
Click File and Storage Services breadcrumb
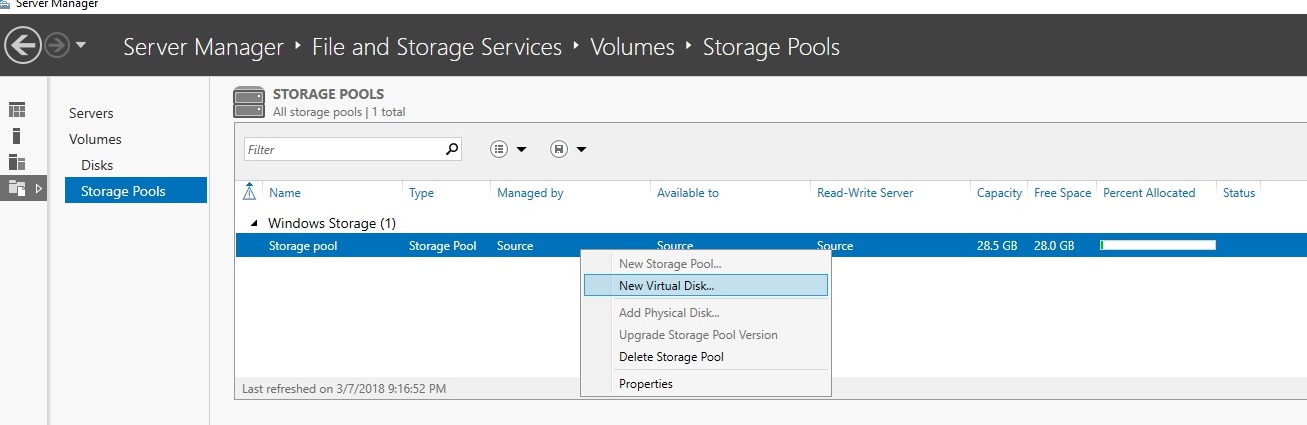pyautogui.click(x=437, y=47)
